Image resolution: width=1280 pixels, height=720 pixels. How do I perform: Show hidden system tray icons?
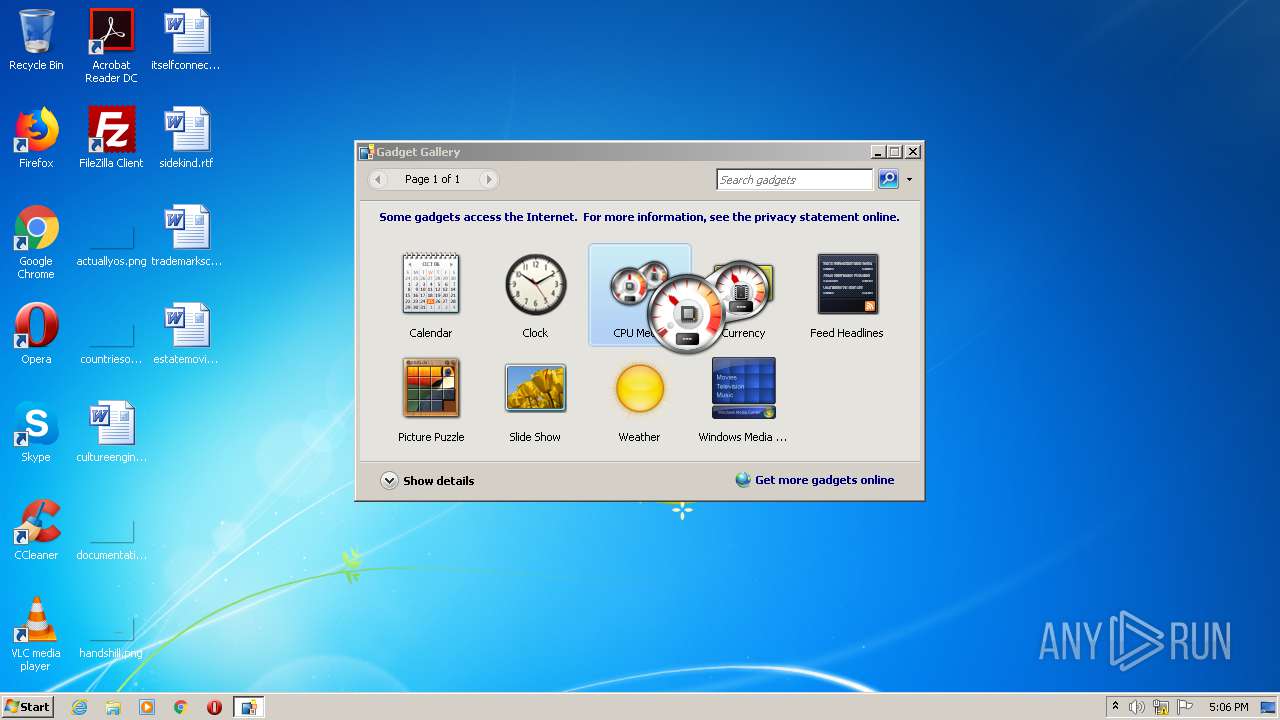tap(1115, 707)
